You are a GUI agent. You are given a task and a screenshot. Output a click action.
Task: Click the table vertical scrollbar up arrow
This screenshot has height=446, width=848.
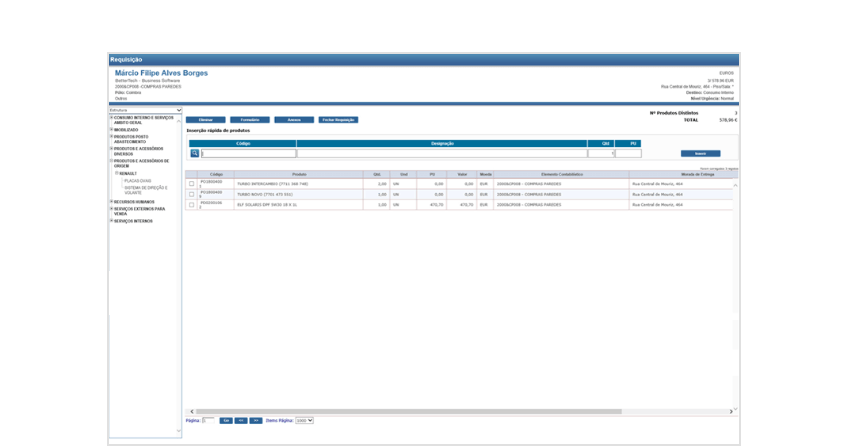pyautogui.click(x=736, y=185)
